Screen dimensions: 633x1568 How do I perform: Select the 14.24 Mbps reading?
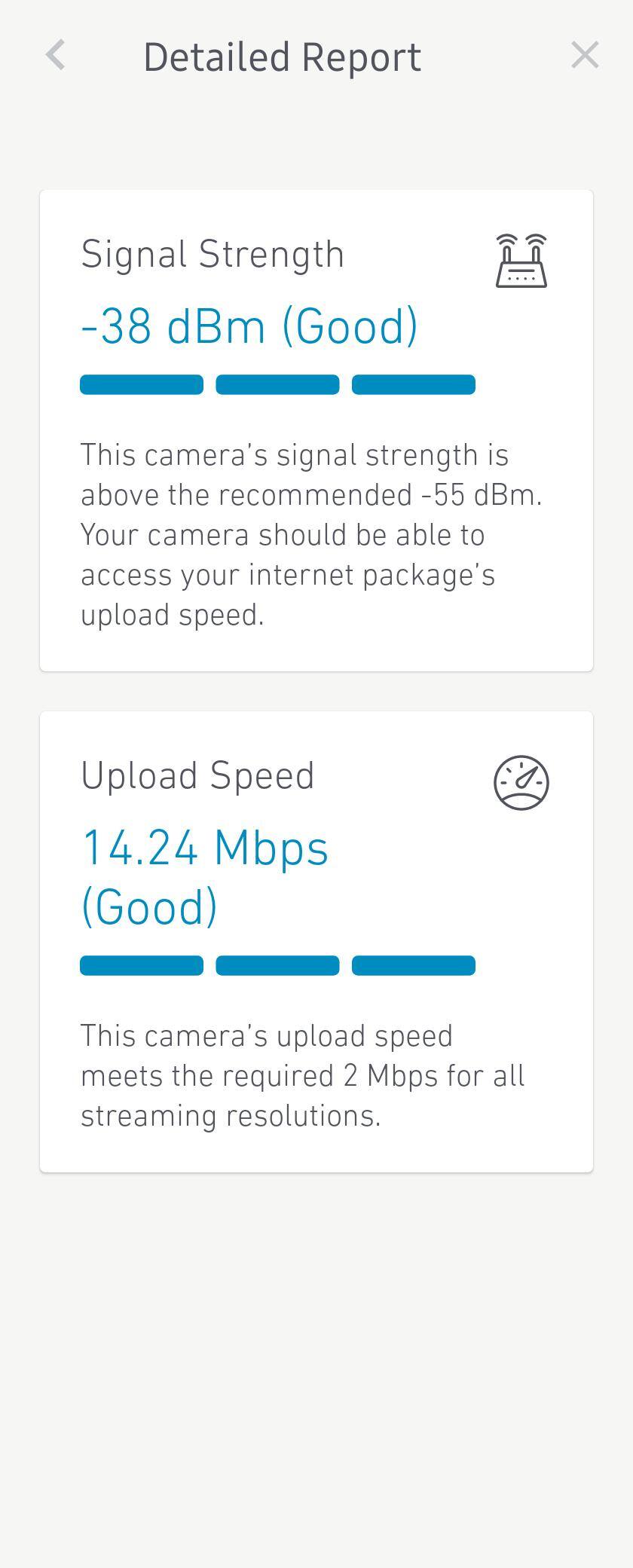point(205,848)
